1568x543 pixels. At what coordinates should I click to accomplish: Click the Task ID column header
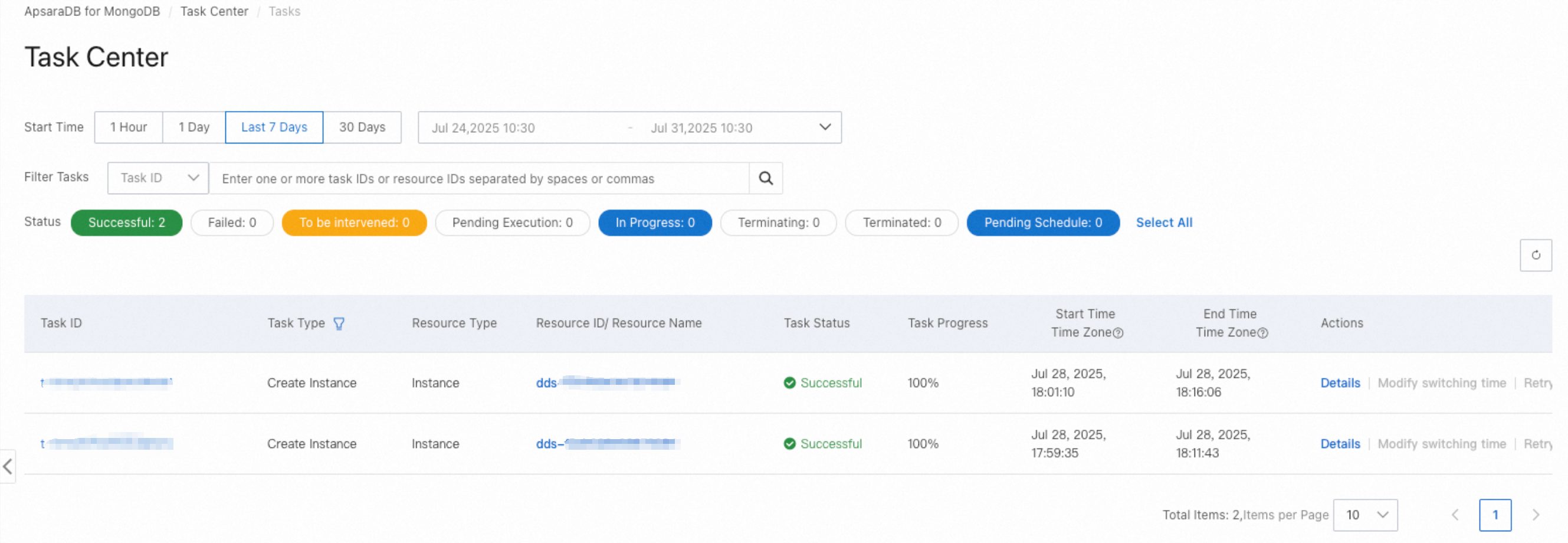61,323
